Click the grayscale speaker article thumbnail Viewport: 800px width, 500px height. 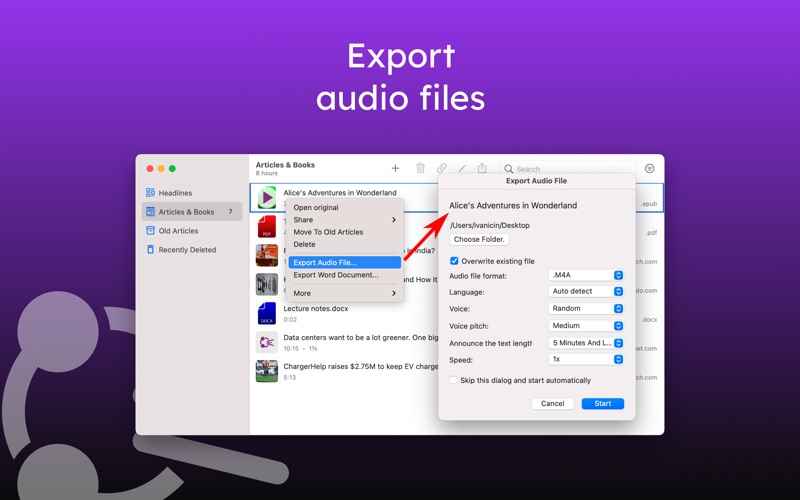(x=267, y=284)
